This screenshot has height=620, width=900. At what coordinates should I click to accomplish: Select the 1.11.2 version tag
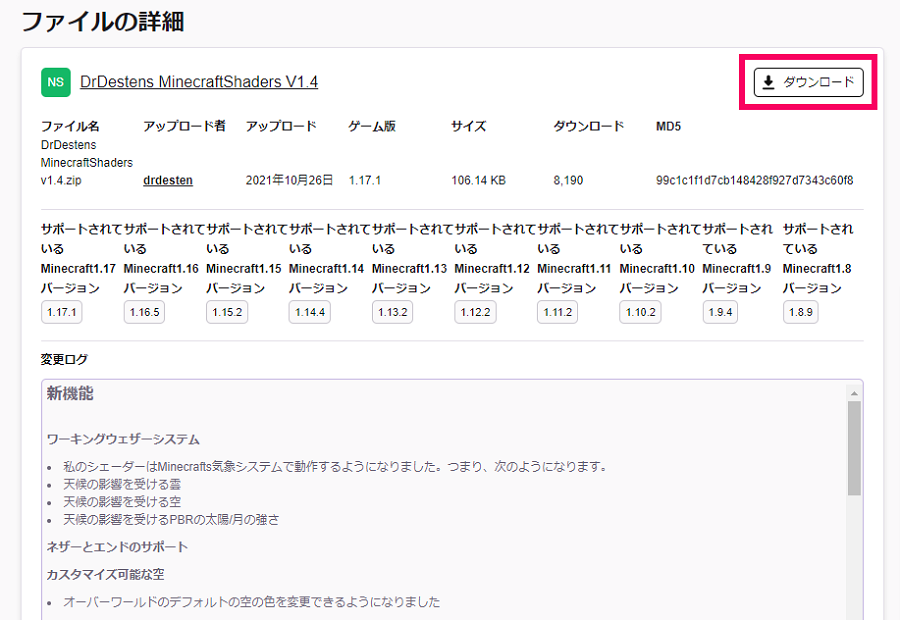[557, 312]
